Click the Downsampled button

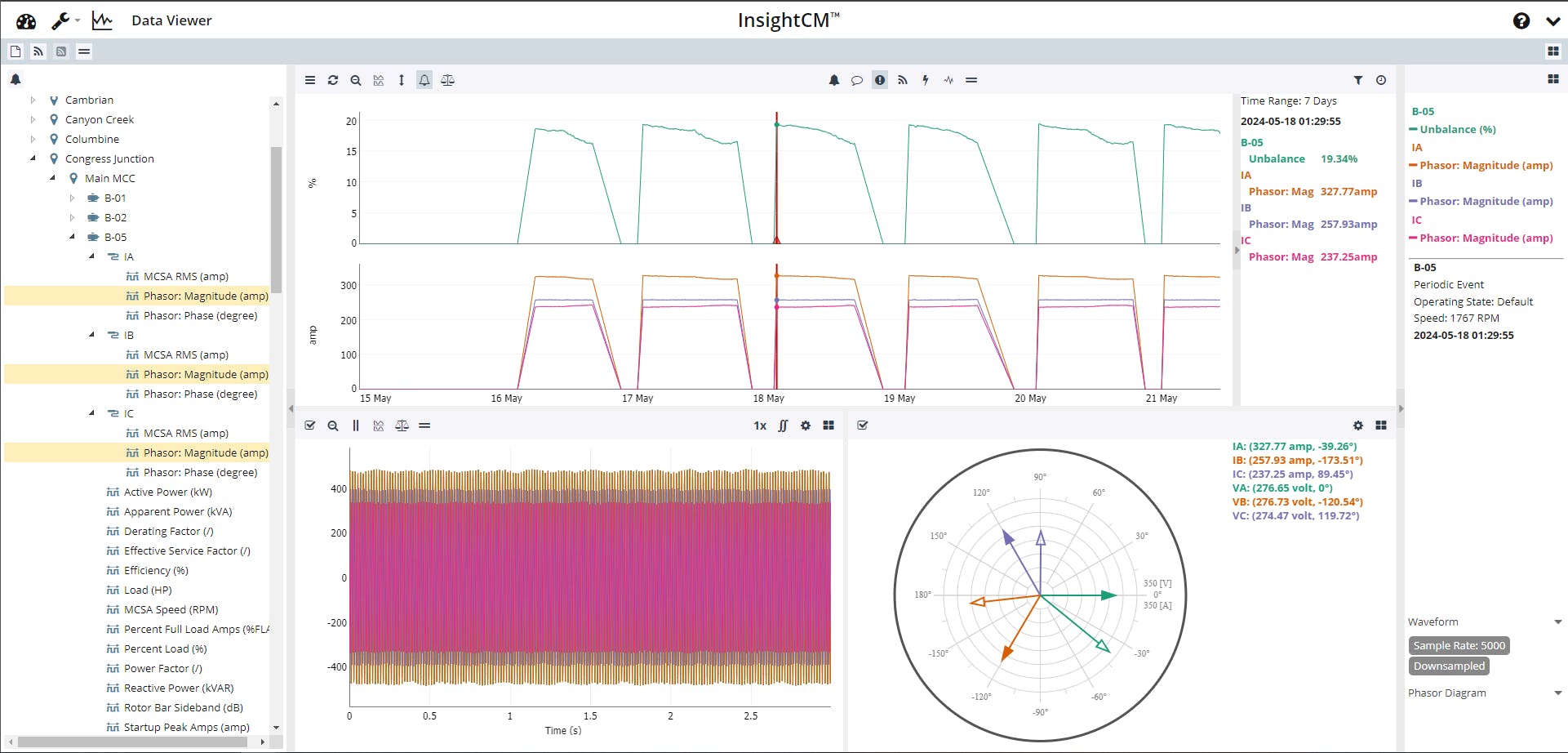tap(1449, 666)
